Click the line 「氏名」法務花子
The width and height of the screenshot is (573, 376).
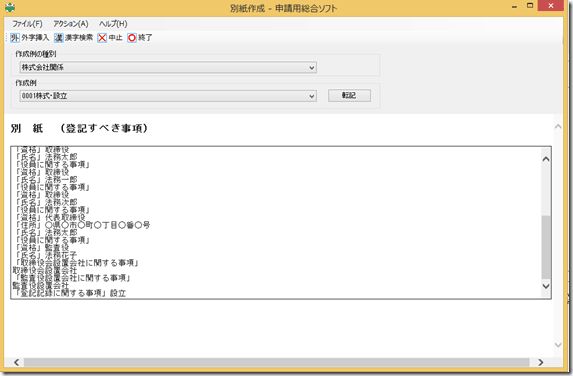pos(46,255)
